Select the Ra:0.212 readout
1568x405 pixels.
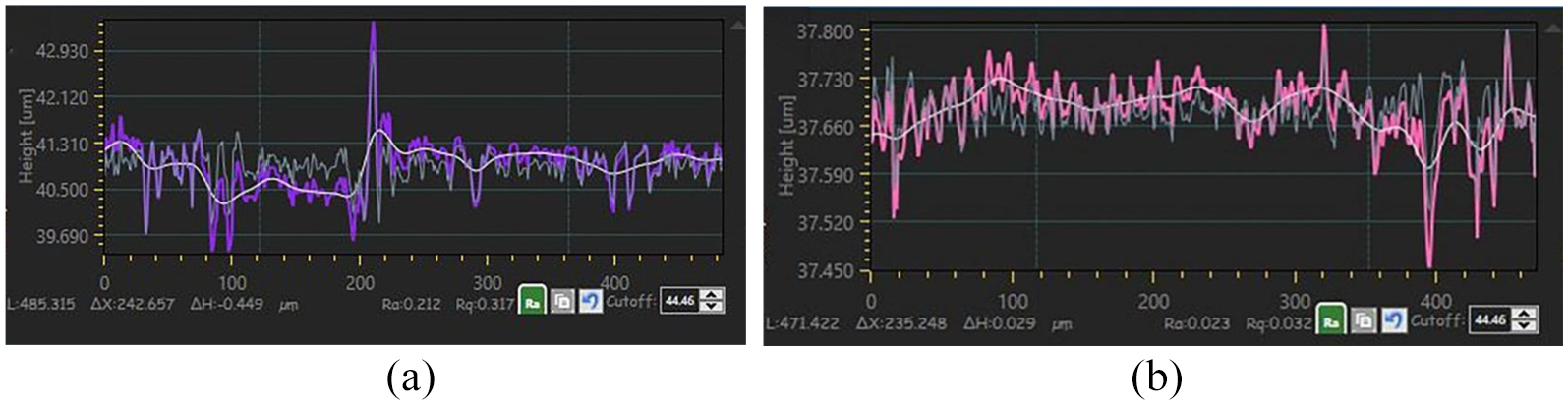[x=412, y=304]
